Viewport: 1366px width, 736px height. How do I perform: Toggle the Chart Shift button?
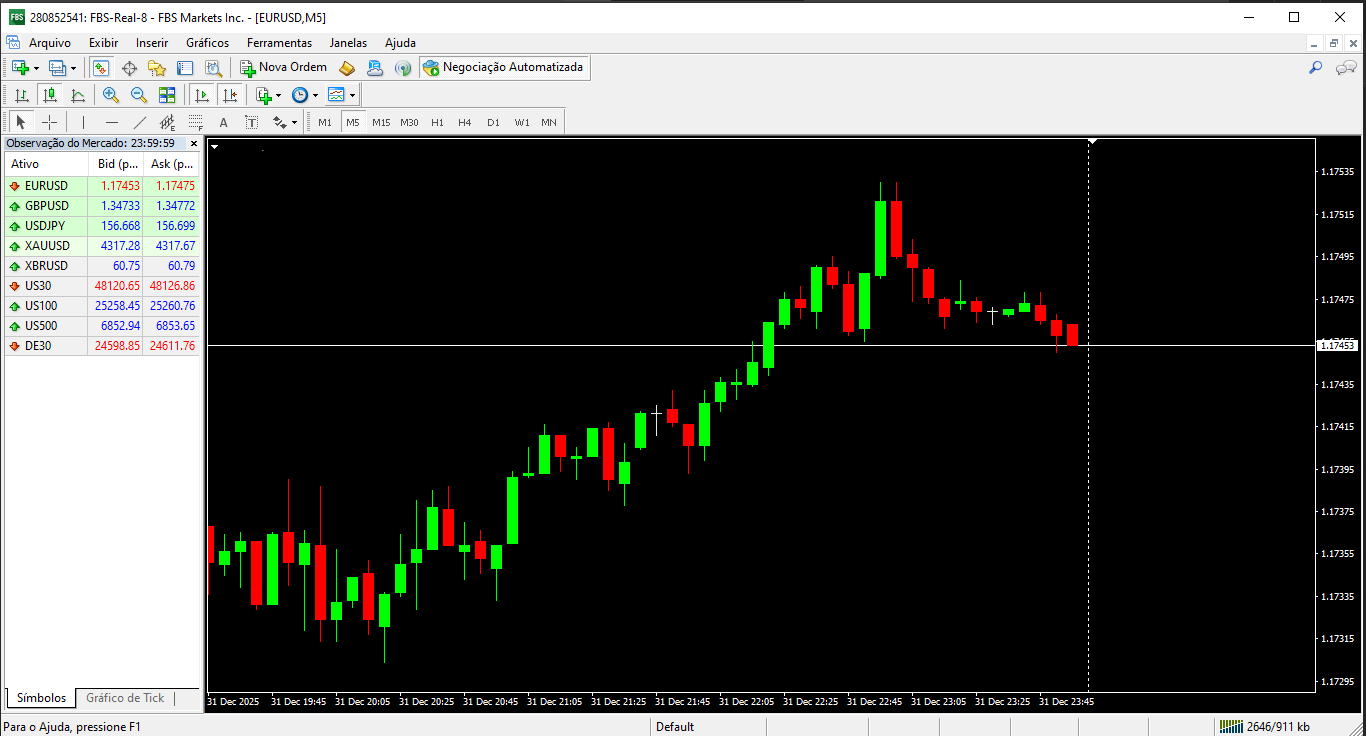tap(230, 95)
